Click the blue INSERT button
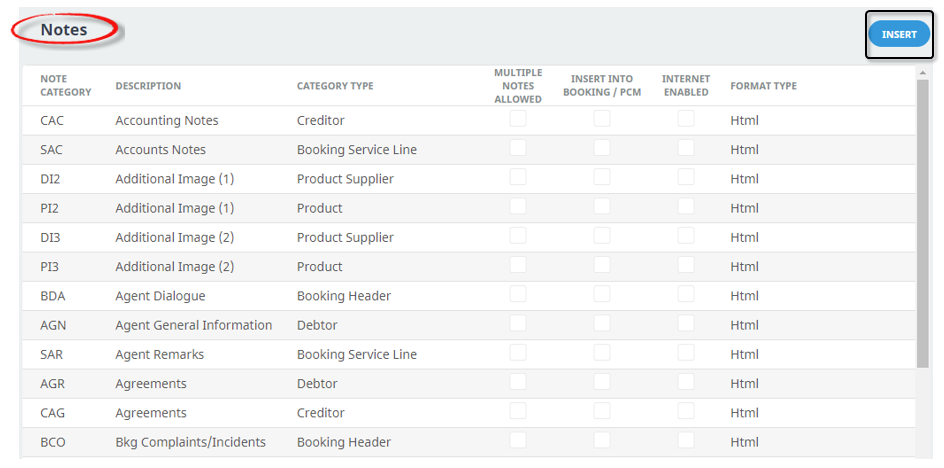 (899, 34)
